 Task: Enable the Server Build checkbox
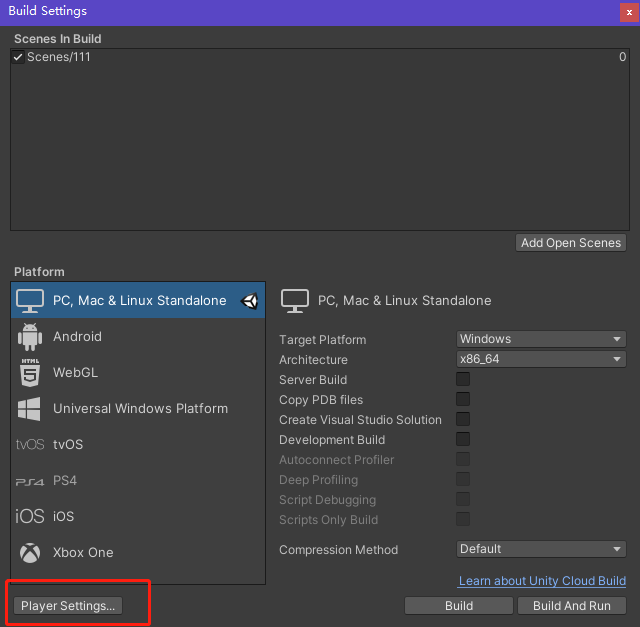click(463, 379)
